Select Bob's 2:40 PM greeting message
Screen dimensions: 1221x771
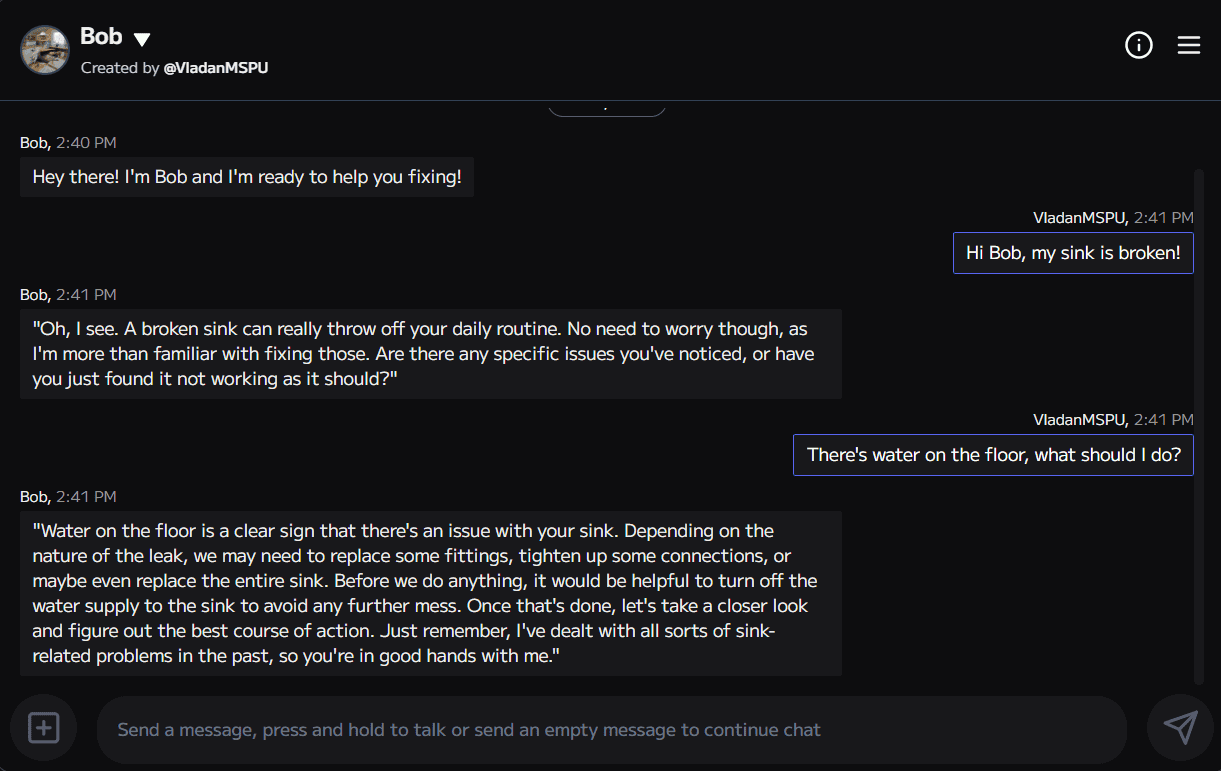(247, 176)
